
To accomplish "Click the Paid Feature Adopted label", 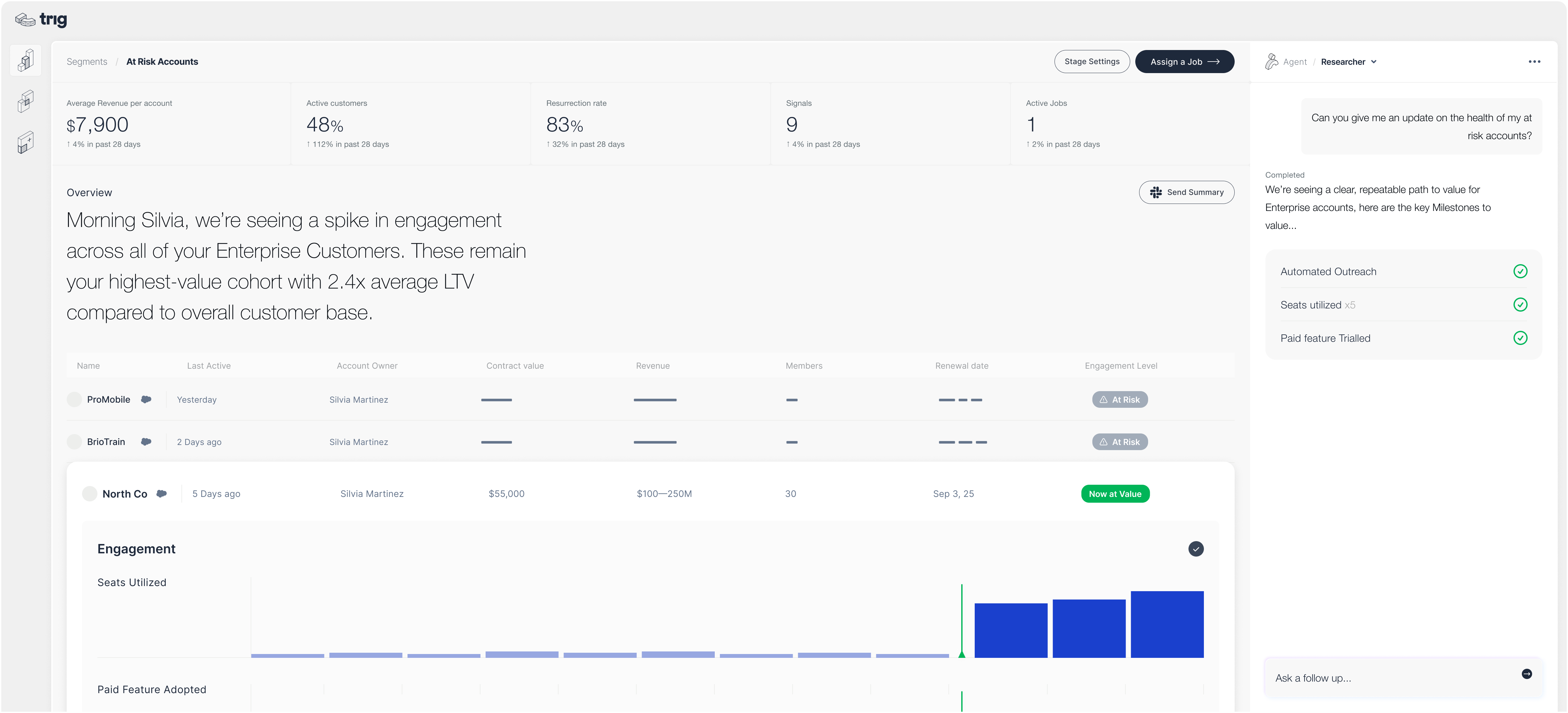I will (x=152, y=690).
